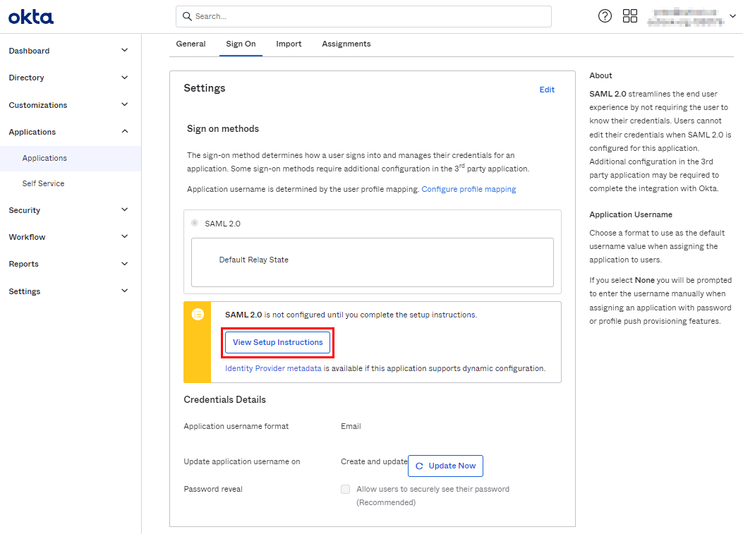Open the apps grid icon
This screenshot has width=743, height=534.
click(630, 16)
